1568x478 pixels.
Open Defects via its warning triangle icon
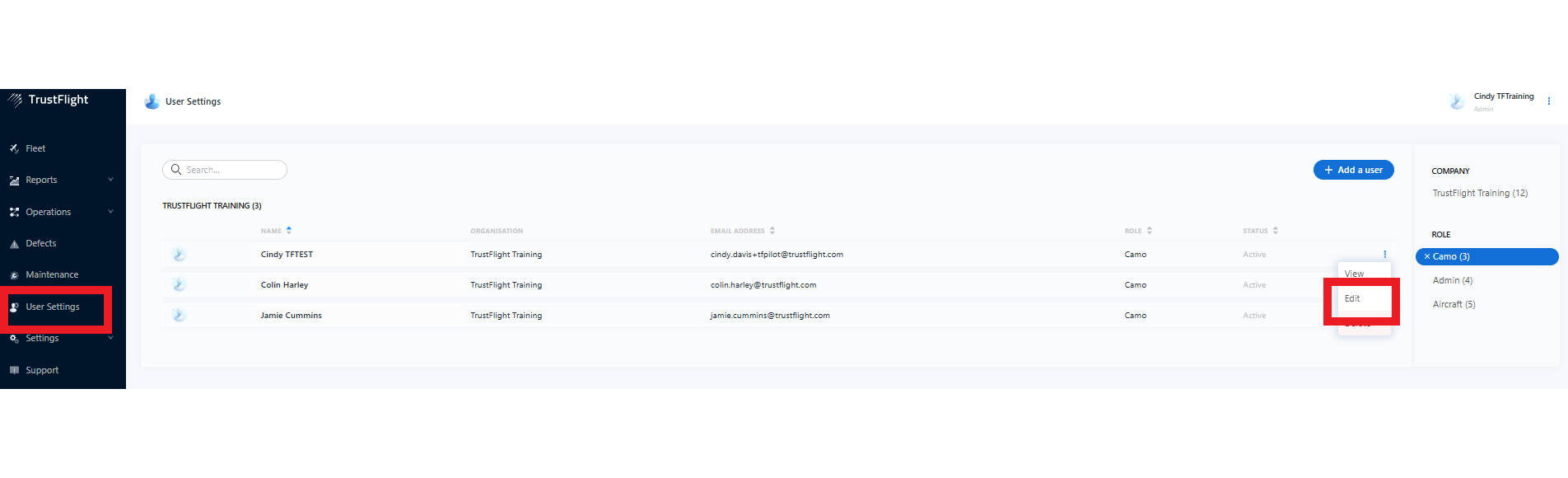(14, 244)
